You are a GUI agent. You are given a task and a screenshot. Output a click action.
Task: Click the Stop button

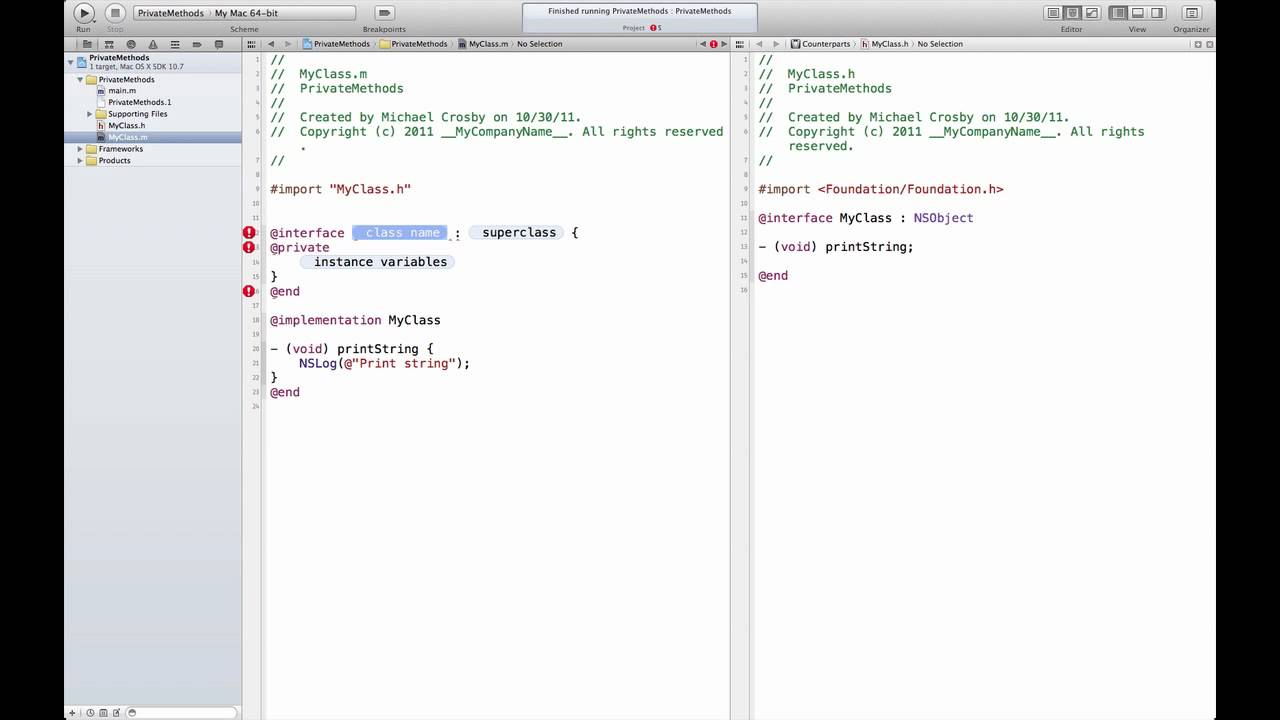click(x=115, y=13)
